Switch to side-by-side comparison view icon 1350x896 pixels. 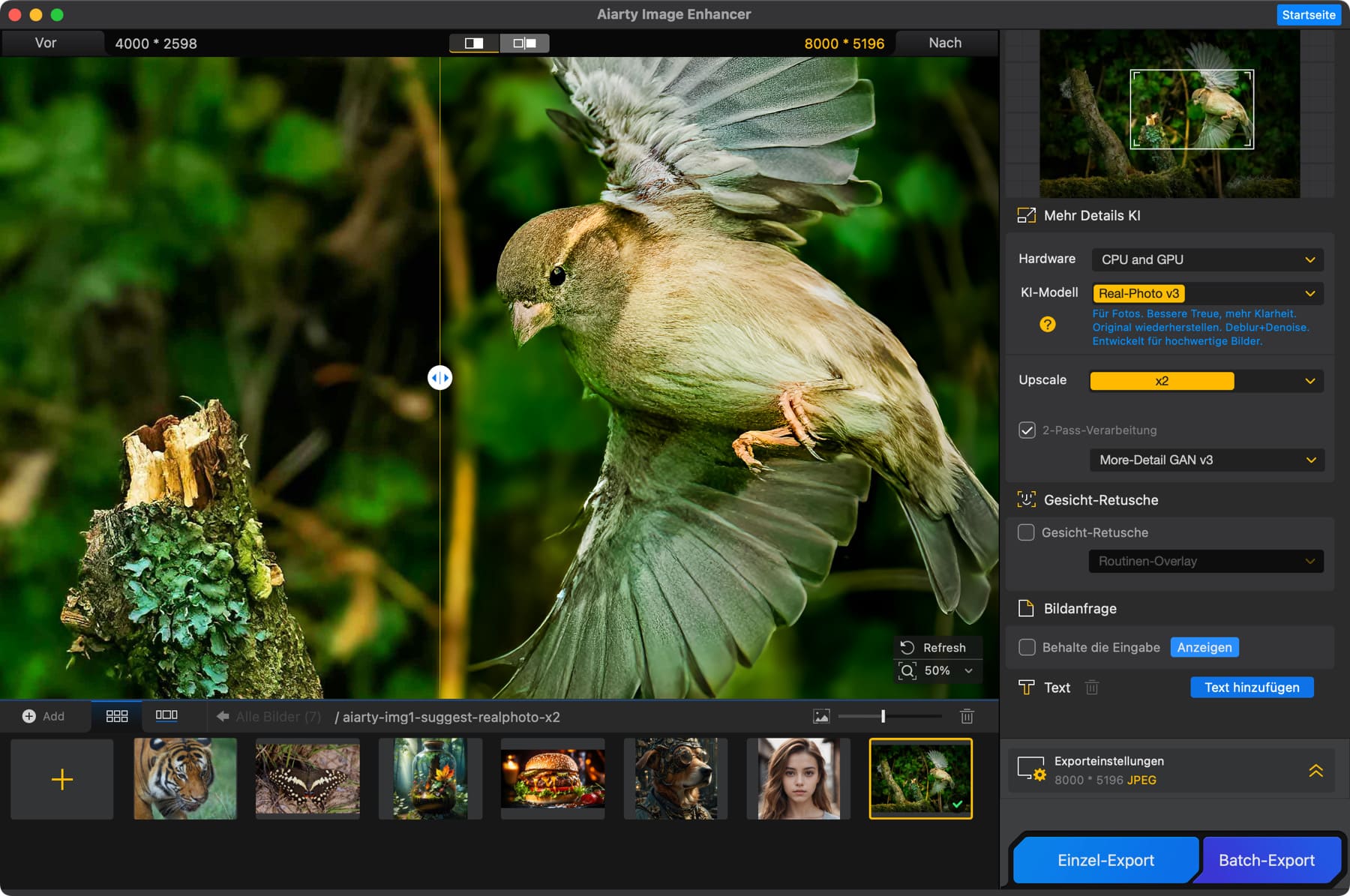(524, 43)
